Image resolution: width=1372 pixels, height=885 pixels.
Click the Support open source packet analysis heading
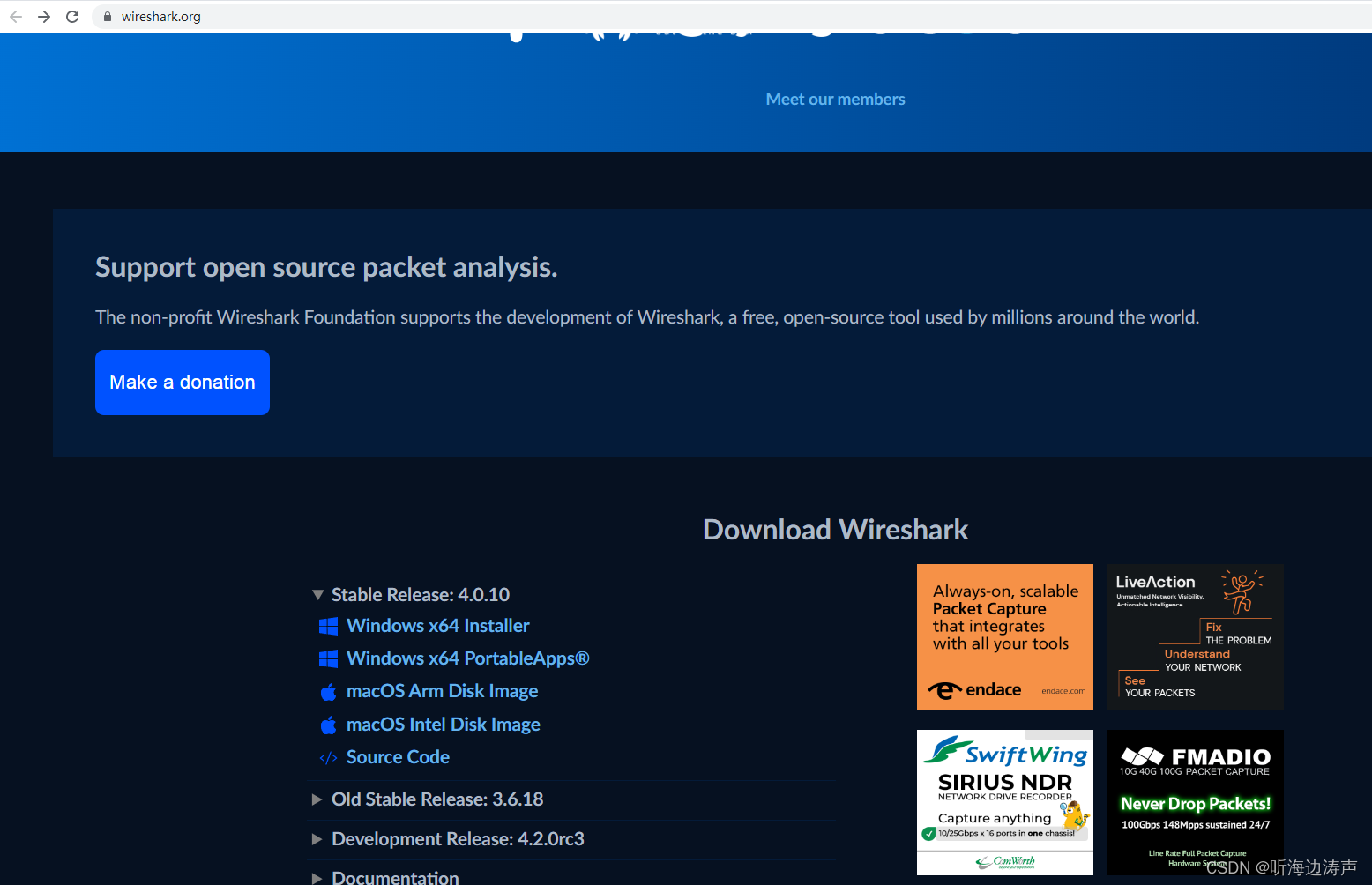click(326, 267)
